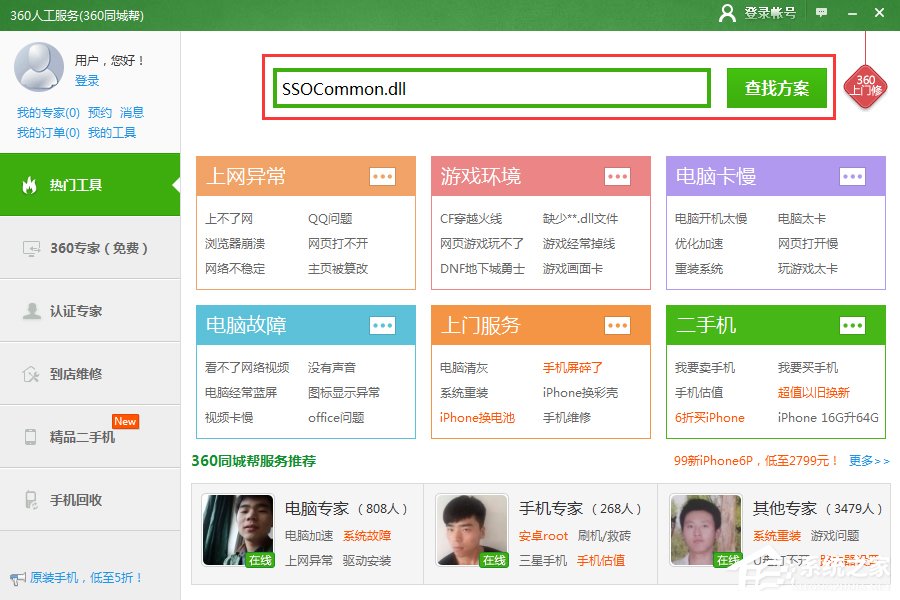900x600 pixels.
Task: Open the feedback speech-bubble icon in title bar
Action: [821, 13]
